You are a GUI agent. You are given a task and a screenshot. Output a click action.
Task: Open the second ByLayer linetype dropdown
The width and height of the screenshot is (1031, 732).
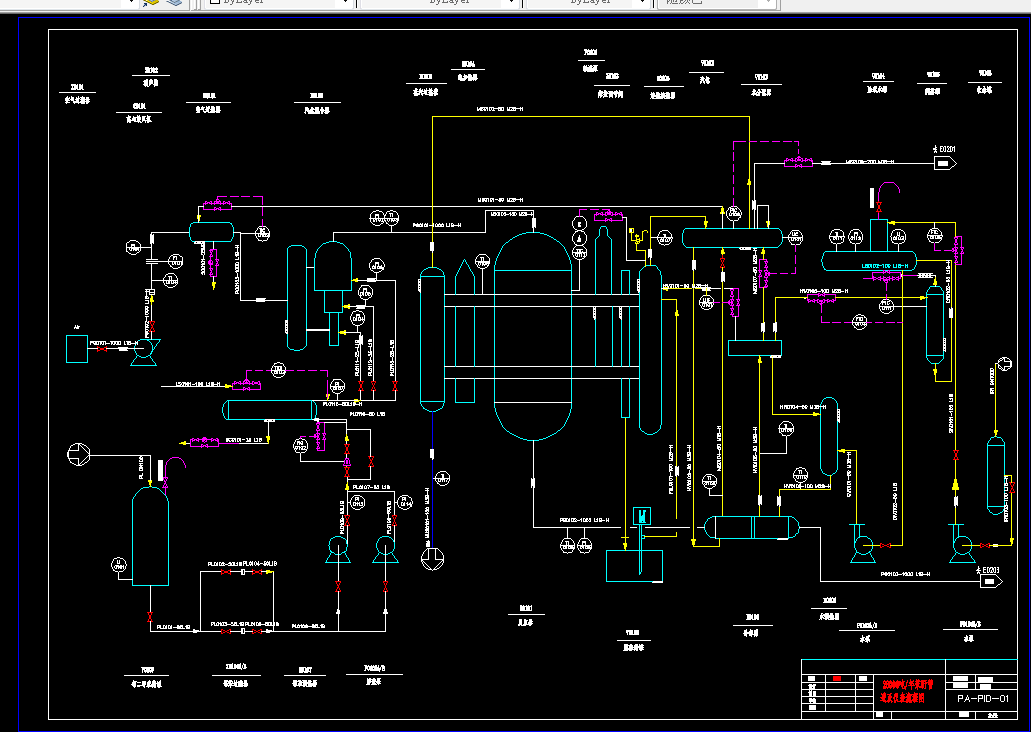(439, 3)
